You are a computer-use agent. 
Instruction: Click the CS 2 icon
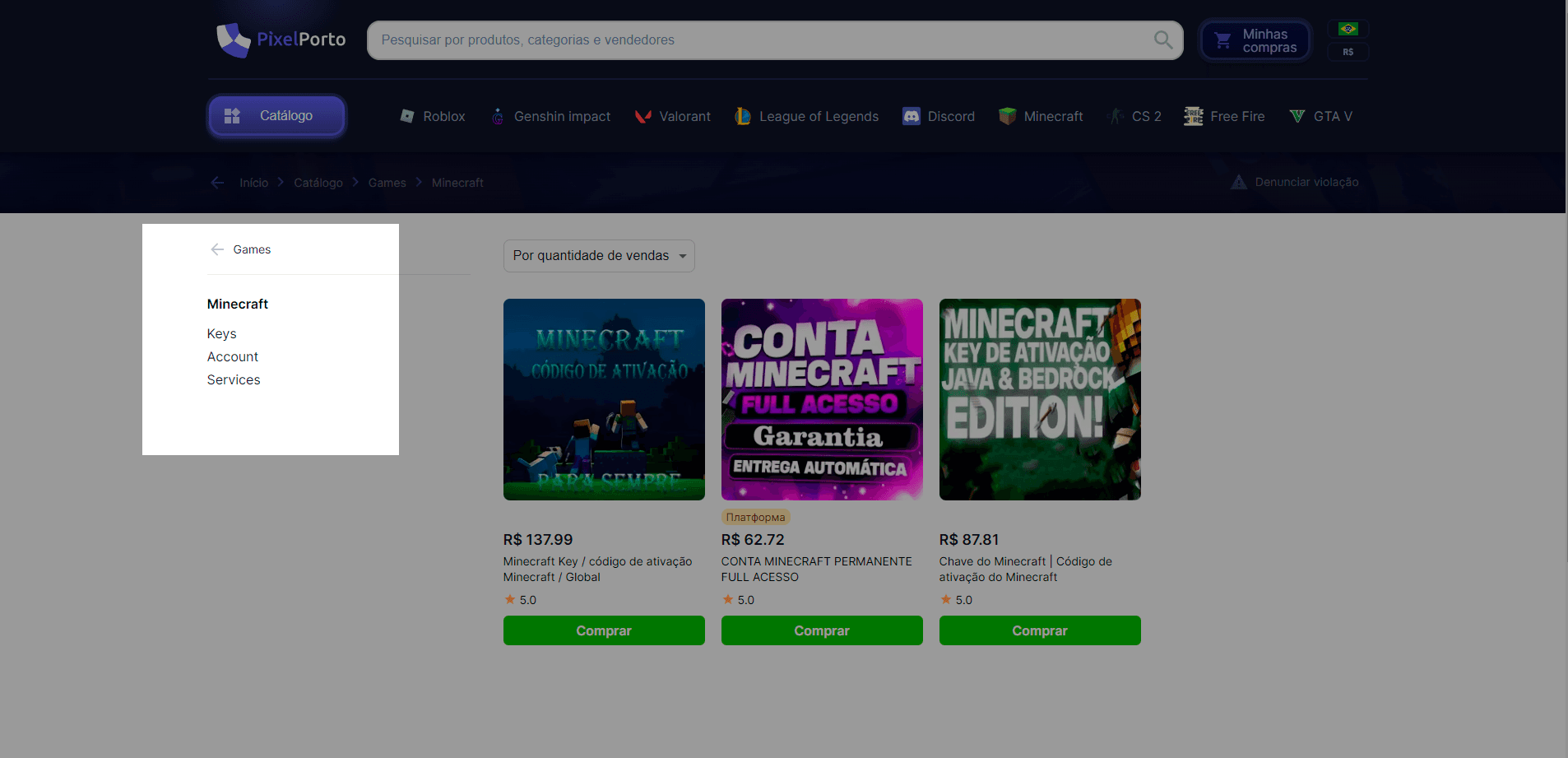pos(1116,116)
